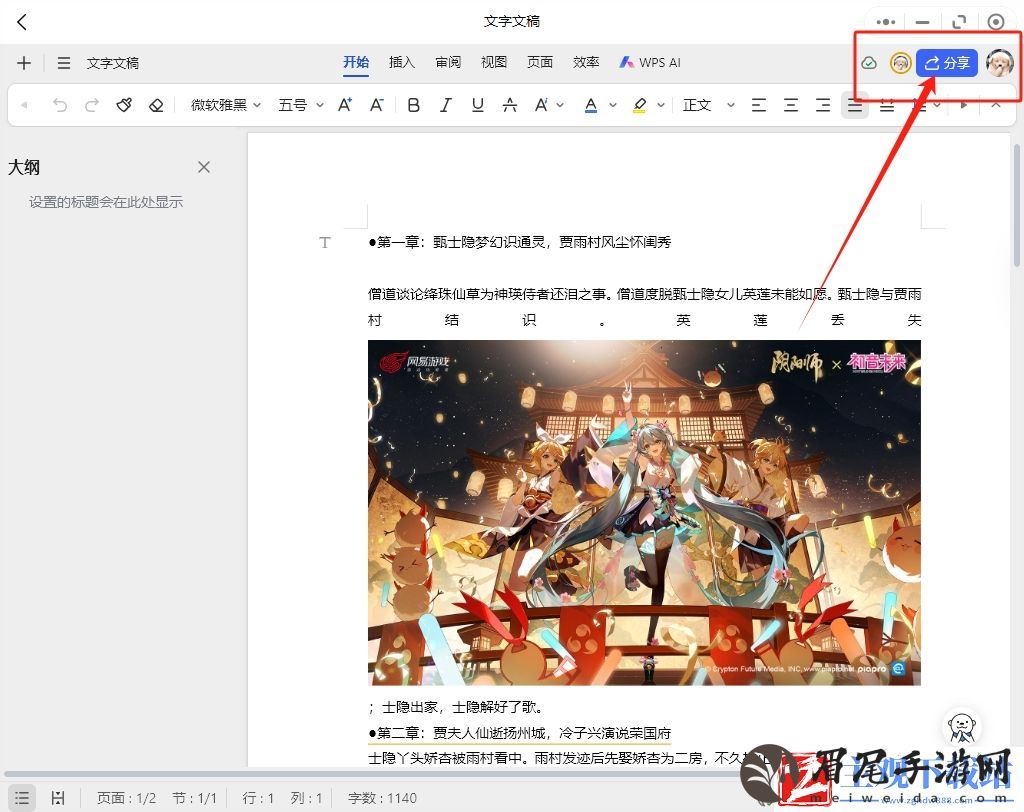This screenshot has width=1024, height=812.
Task: Clear formatting with the eraser icon
Action: pyautogui.click(x=156, y=105)
